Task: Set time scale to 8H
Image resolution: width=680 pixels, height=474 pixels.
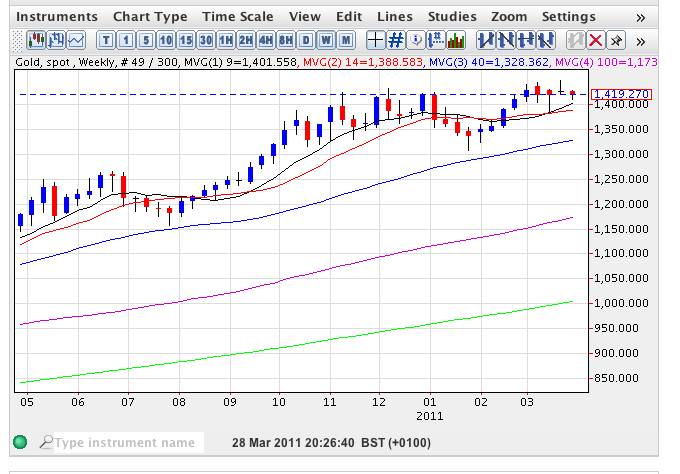Action: (x=286, y=41)
